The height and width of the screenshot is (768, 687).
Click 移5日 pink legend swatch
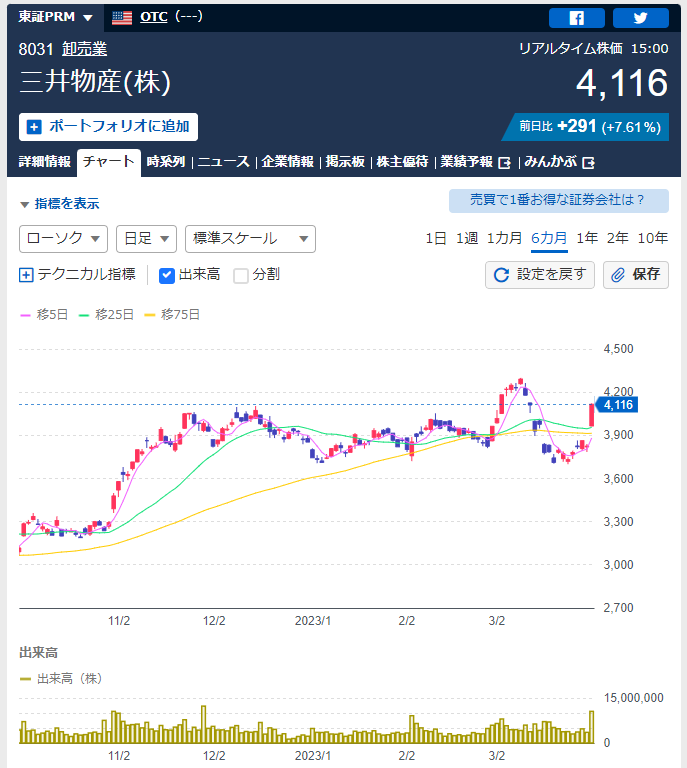click(25, 315)
